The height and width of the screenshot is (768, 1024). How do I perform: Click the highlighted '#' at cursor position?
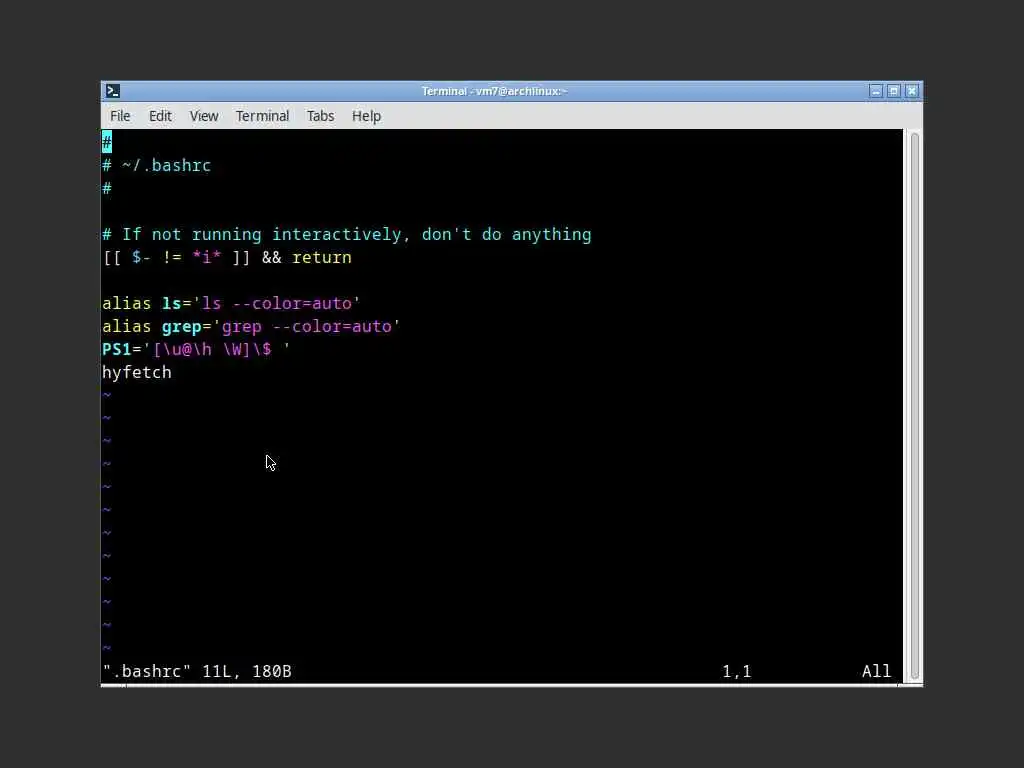pyautogui.click(x=107, y=142)
